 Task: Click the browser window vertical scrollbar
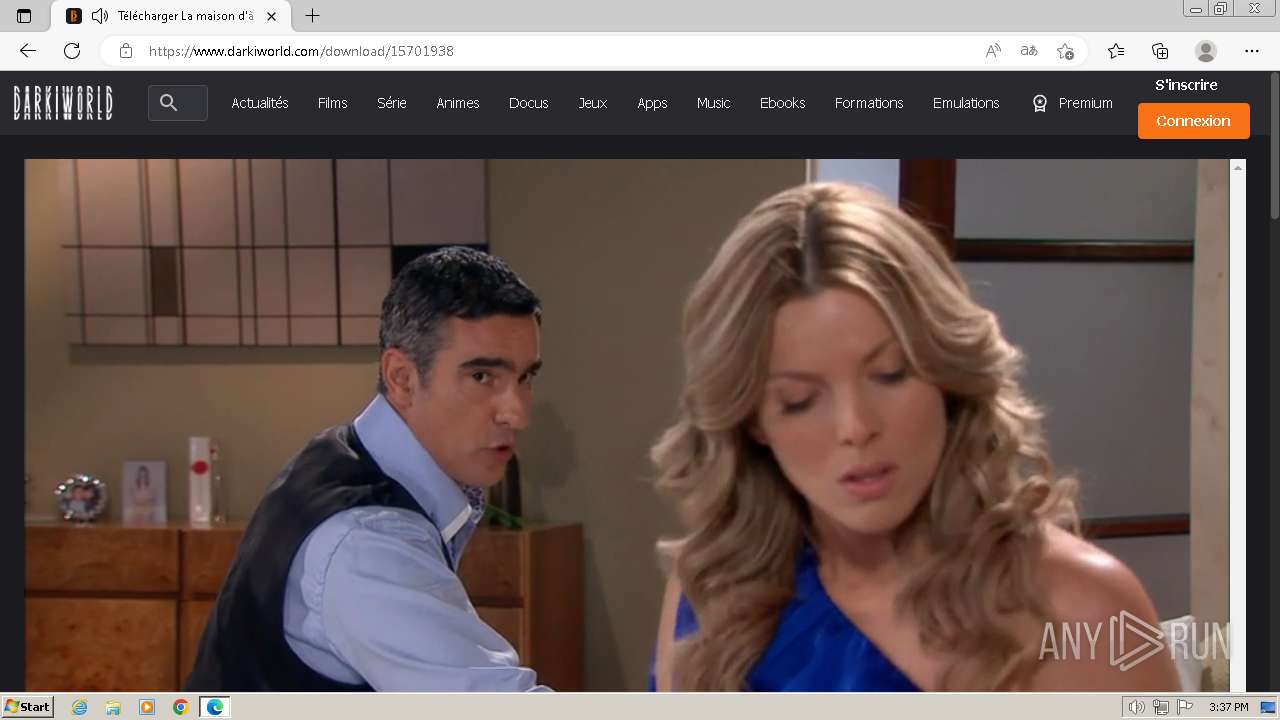tap(1274, 145)
